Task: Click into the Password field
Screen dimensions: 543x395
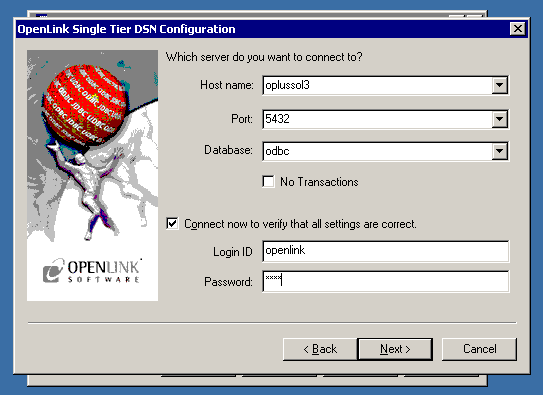Action: point(385,281)
